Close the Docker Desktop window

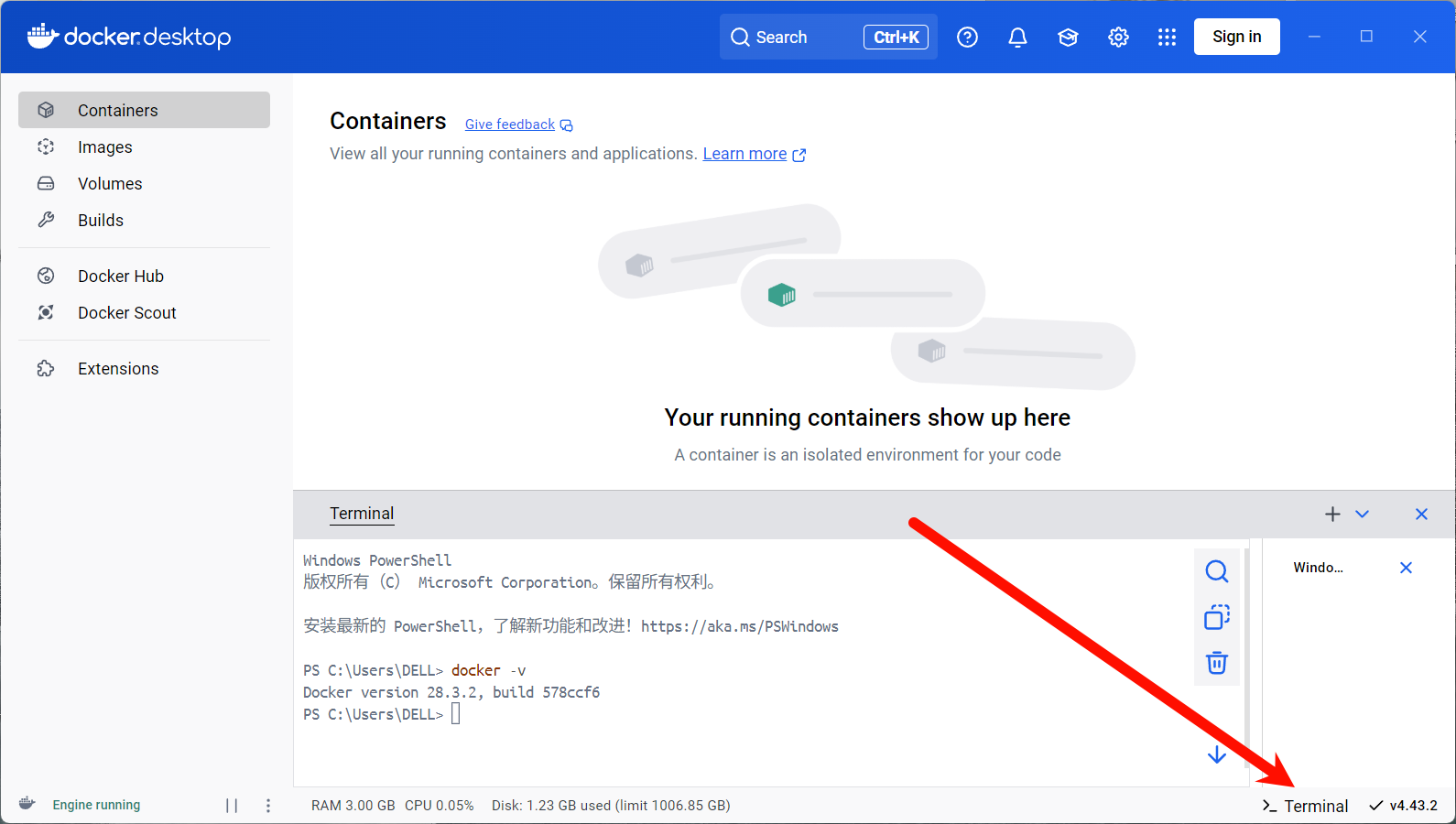1419,37
